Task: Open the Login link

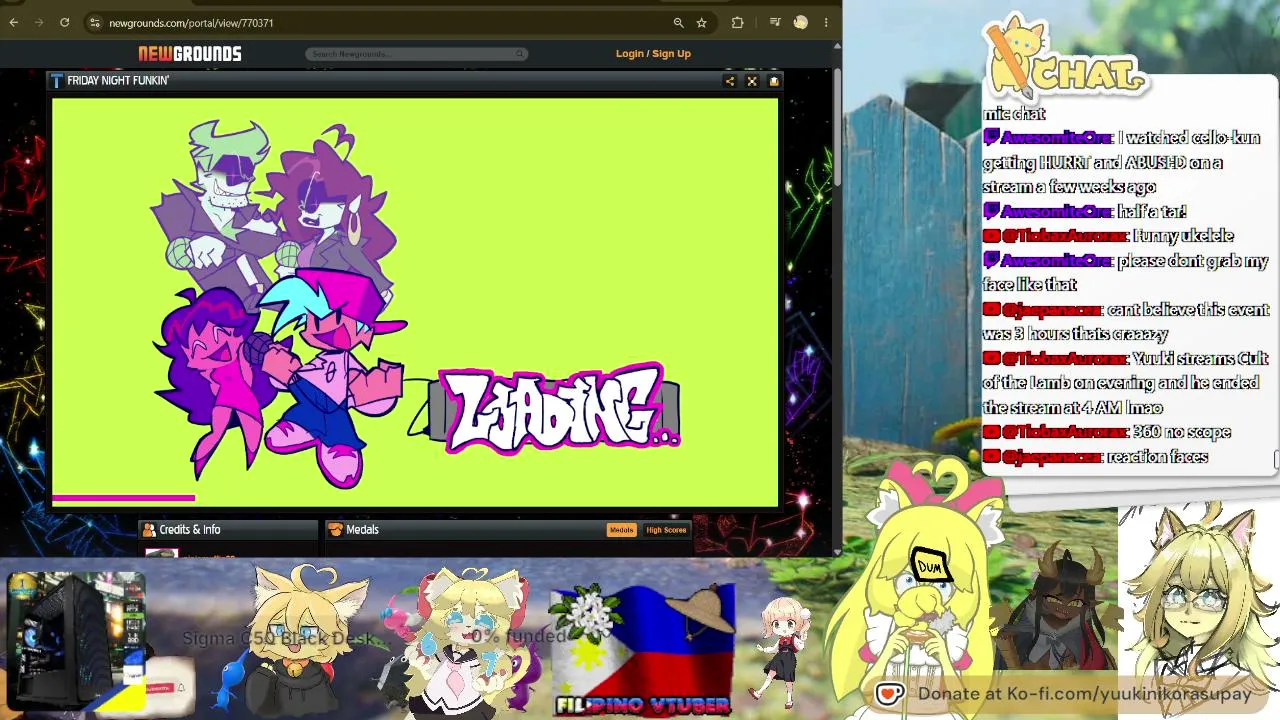Action: 629,54
